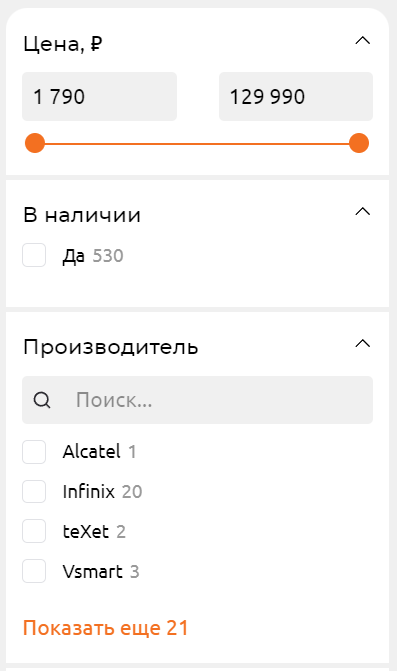Collapse the Производитель filter section
Viewport: 397px width, 671px height.
363,343
